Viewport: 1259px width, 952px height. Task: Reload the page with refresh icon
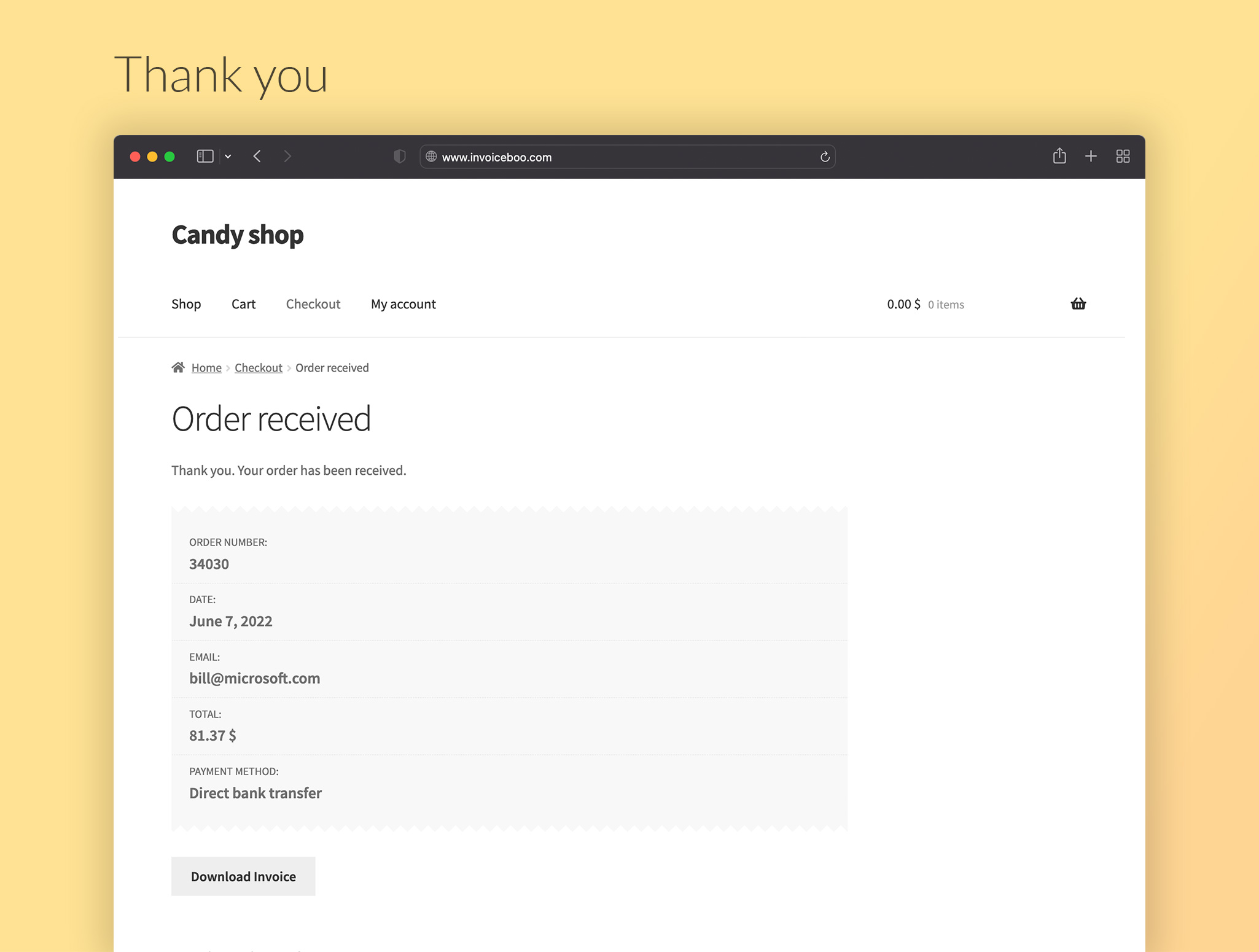point(825,157)
